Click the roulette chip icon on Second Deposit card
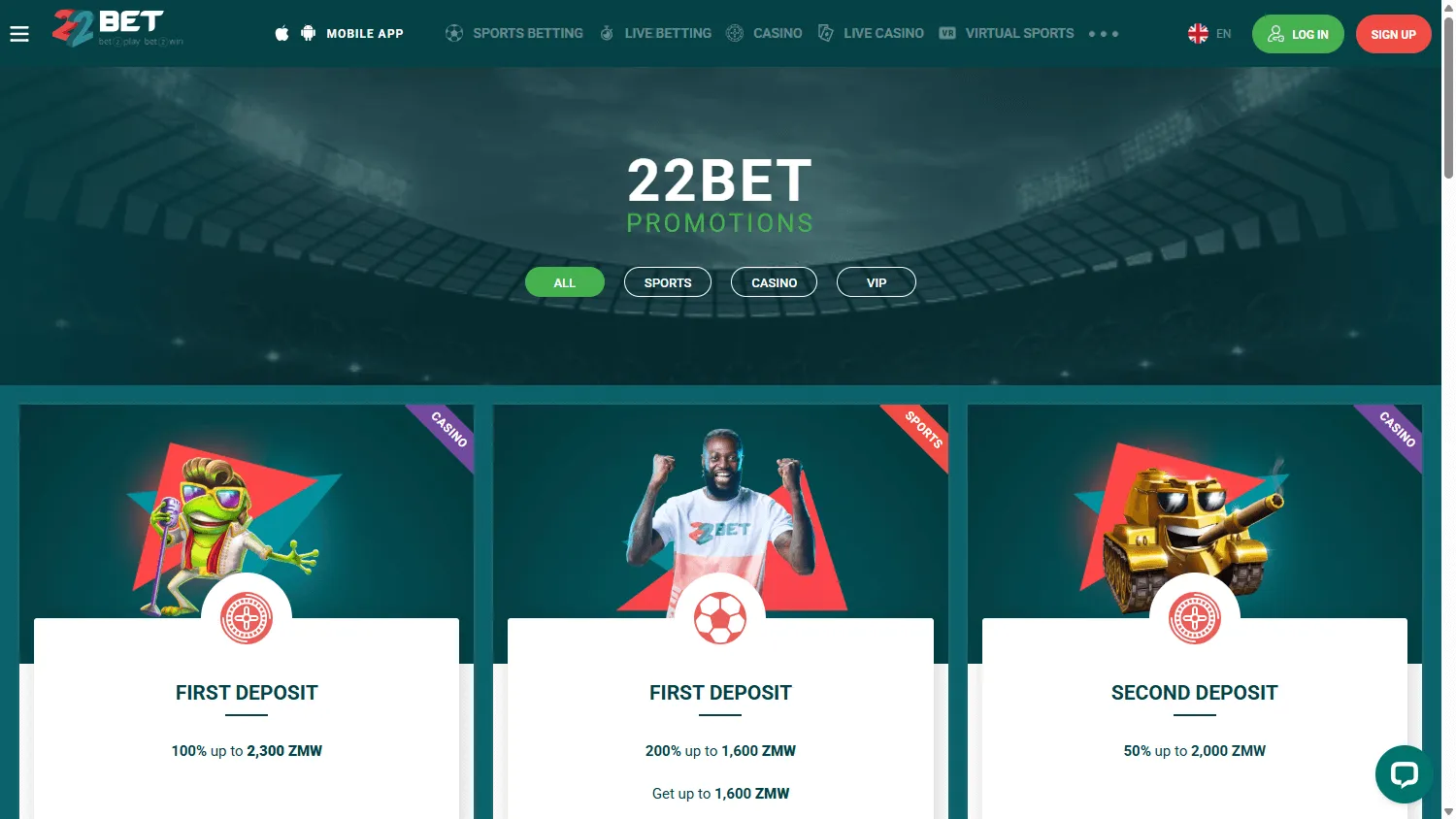Image resolution: width=1456 pixels, height=819 pixels. 1194,618
